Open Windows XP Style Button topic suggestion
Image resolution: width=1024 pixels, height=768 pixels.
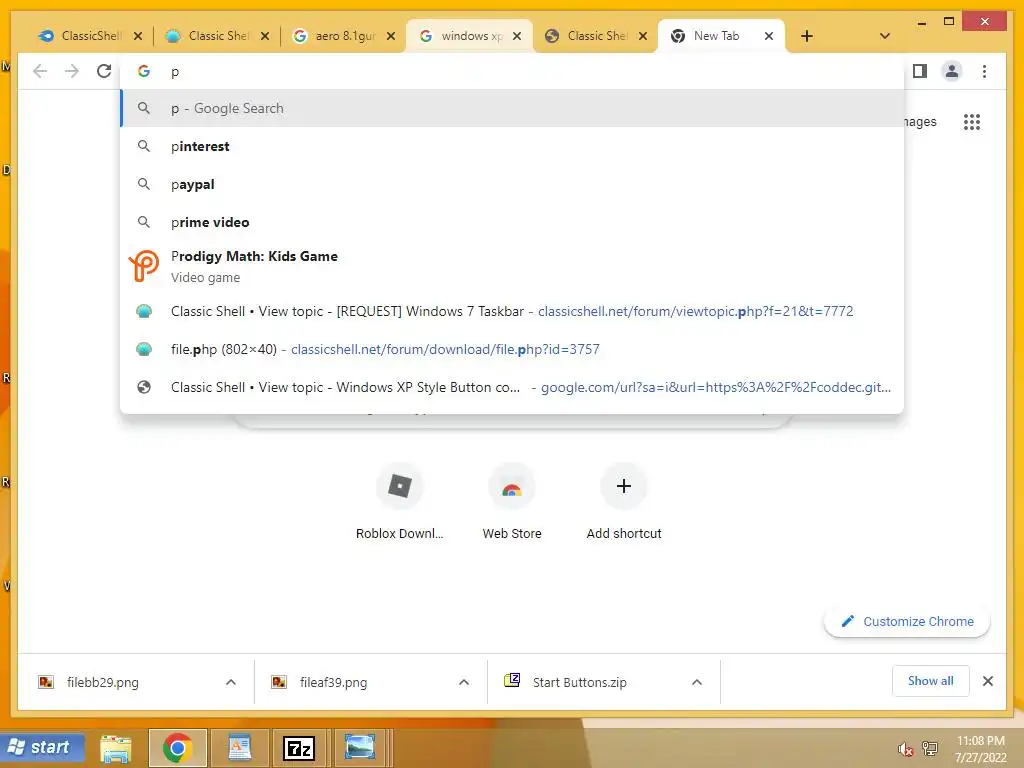513,387
